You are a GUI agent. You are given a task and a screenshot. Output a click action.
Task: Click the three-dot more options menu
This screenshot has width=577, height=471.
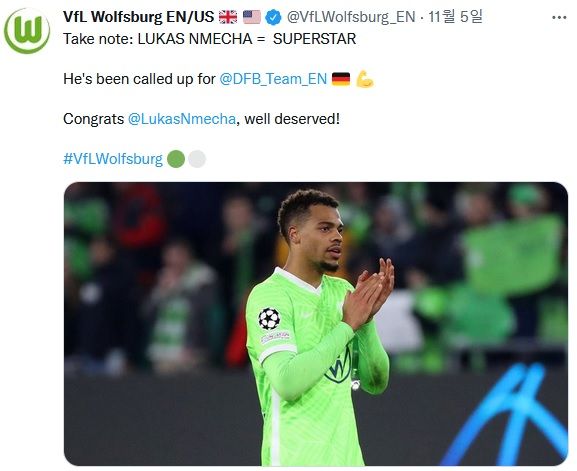(x=559, y=17)
